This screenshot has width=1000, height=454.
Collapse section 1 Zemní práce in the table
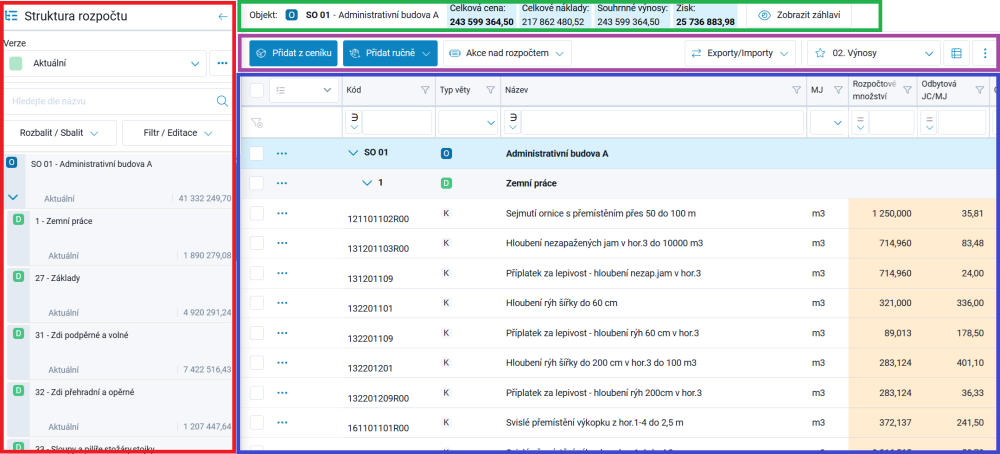pyautogui.click(x=367, y=183)
